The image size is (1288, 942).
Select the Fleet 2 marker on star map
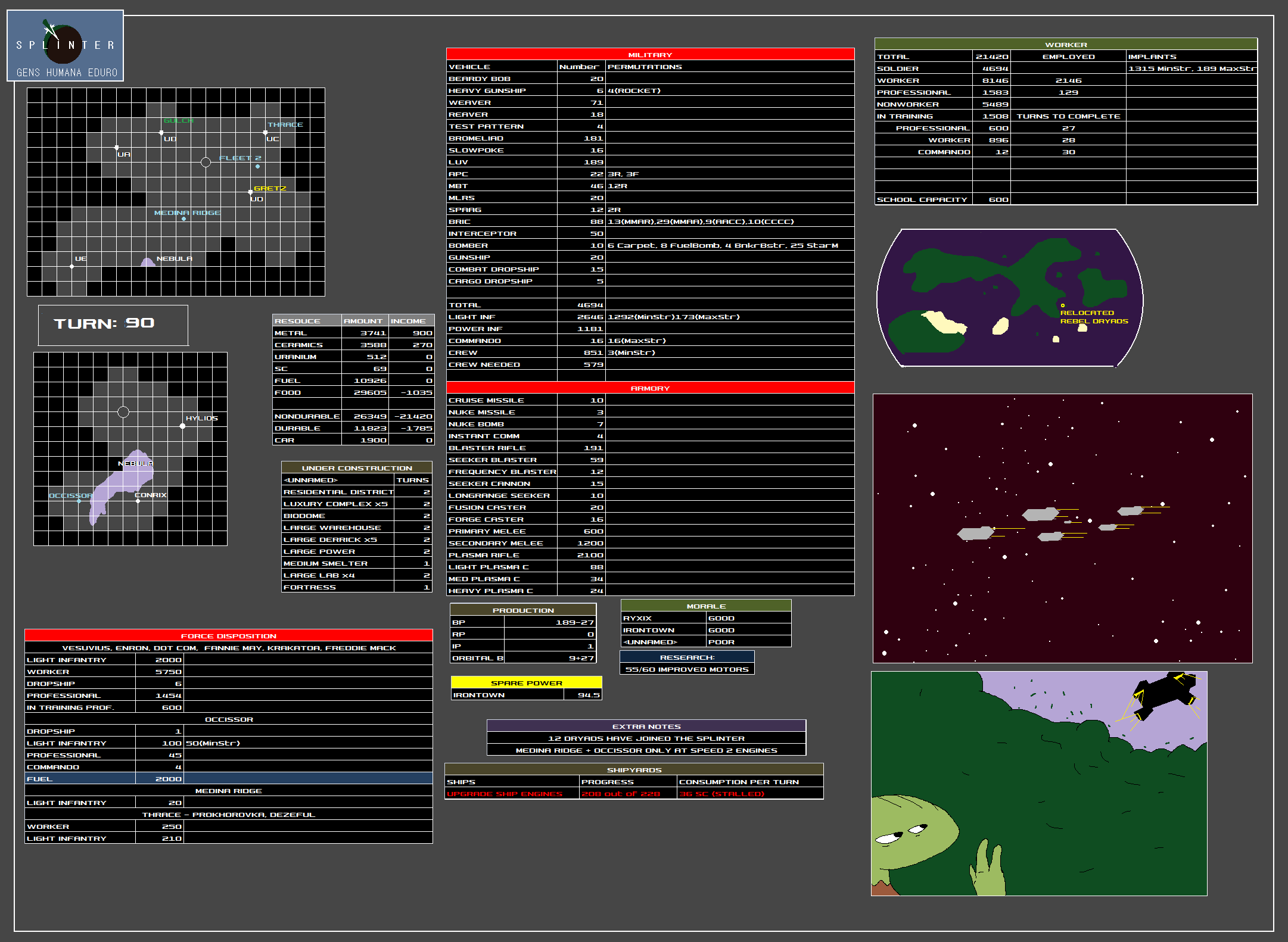257,167
